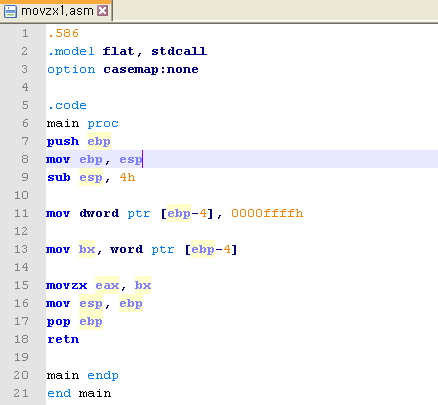Screen dimensions: 438x405
Task: Click line number 21 in gutter
Action: click(x=21, y=393)
